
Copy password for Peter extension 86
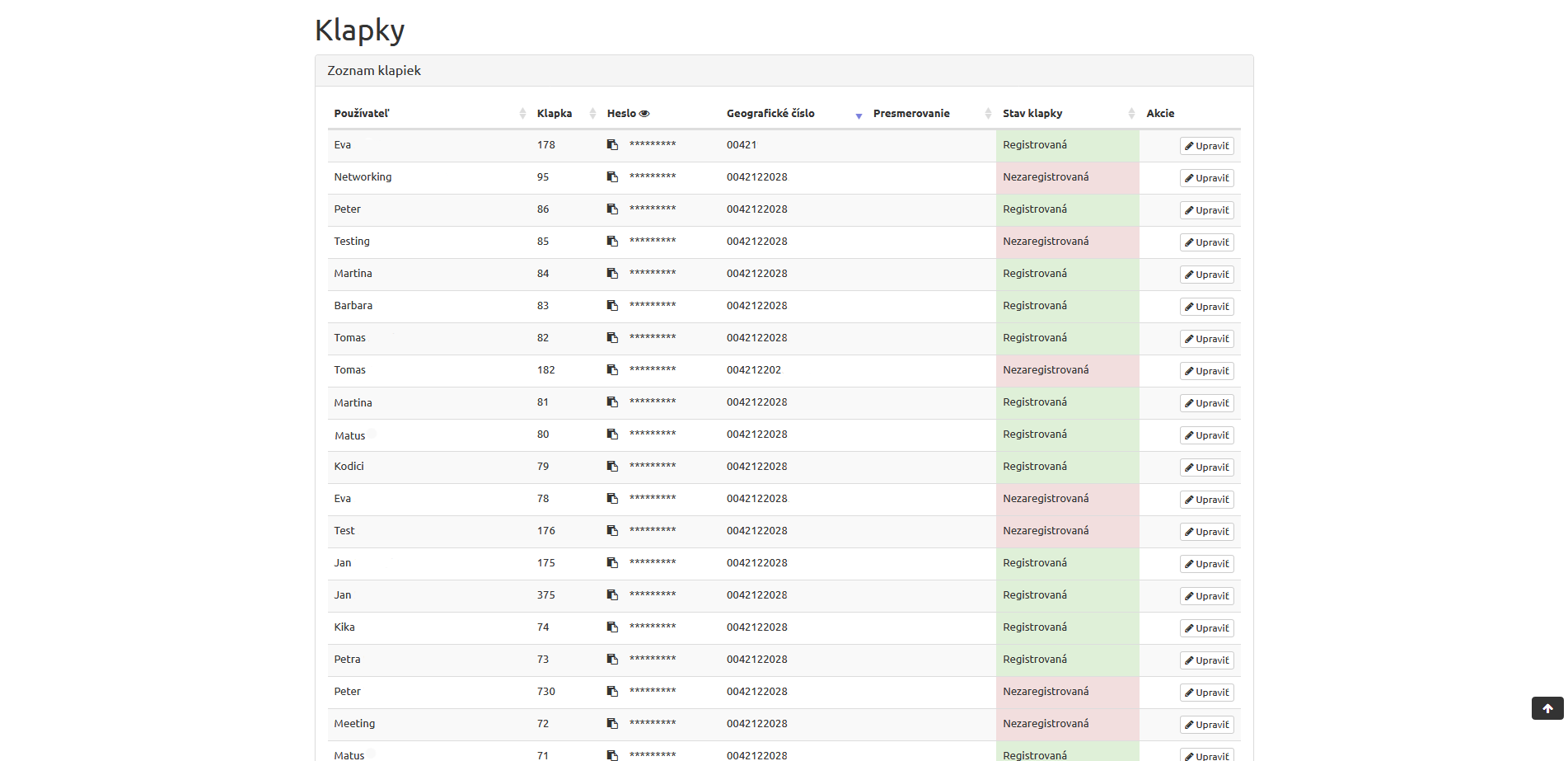[x=612, y=209]
